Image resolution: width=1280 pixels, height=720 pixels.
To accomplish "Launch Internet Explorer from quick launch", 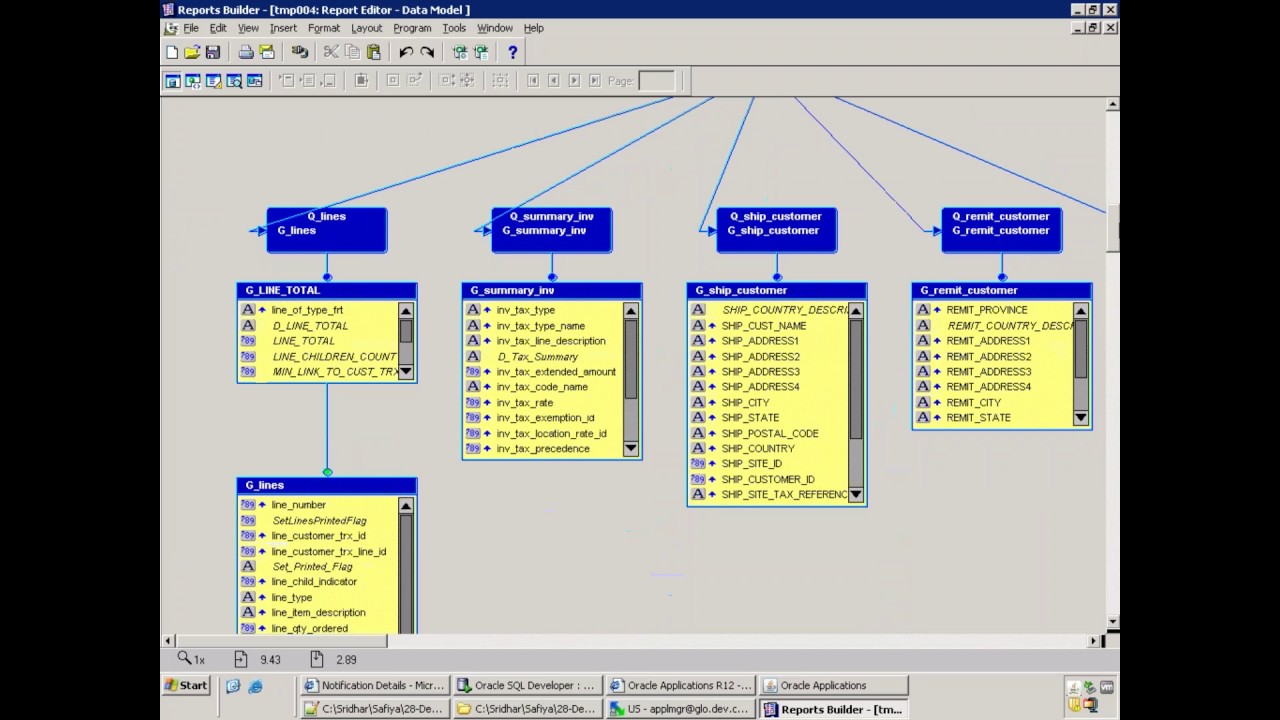I will point(255,686).
